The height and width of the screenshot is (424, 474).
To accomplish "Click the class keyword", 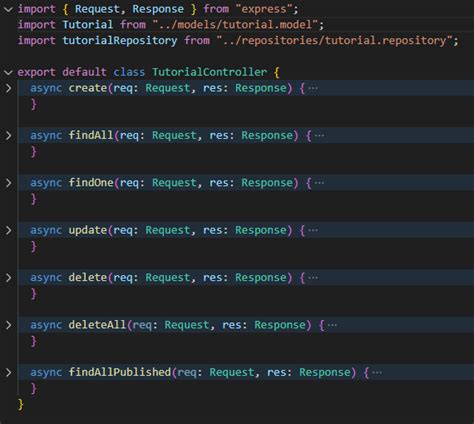I will point(129,72).
